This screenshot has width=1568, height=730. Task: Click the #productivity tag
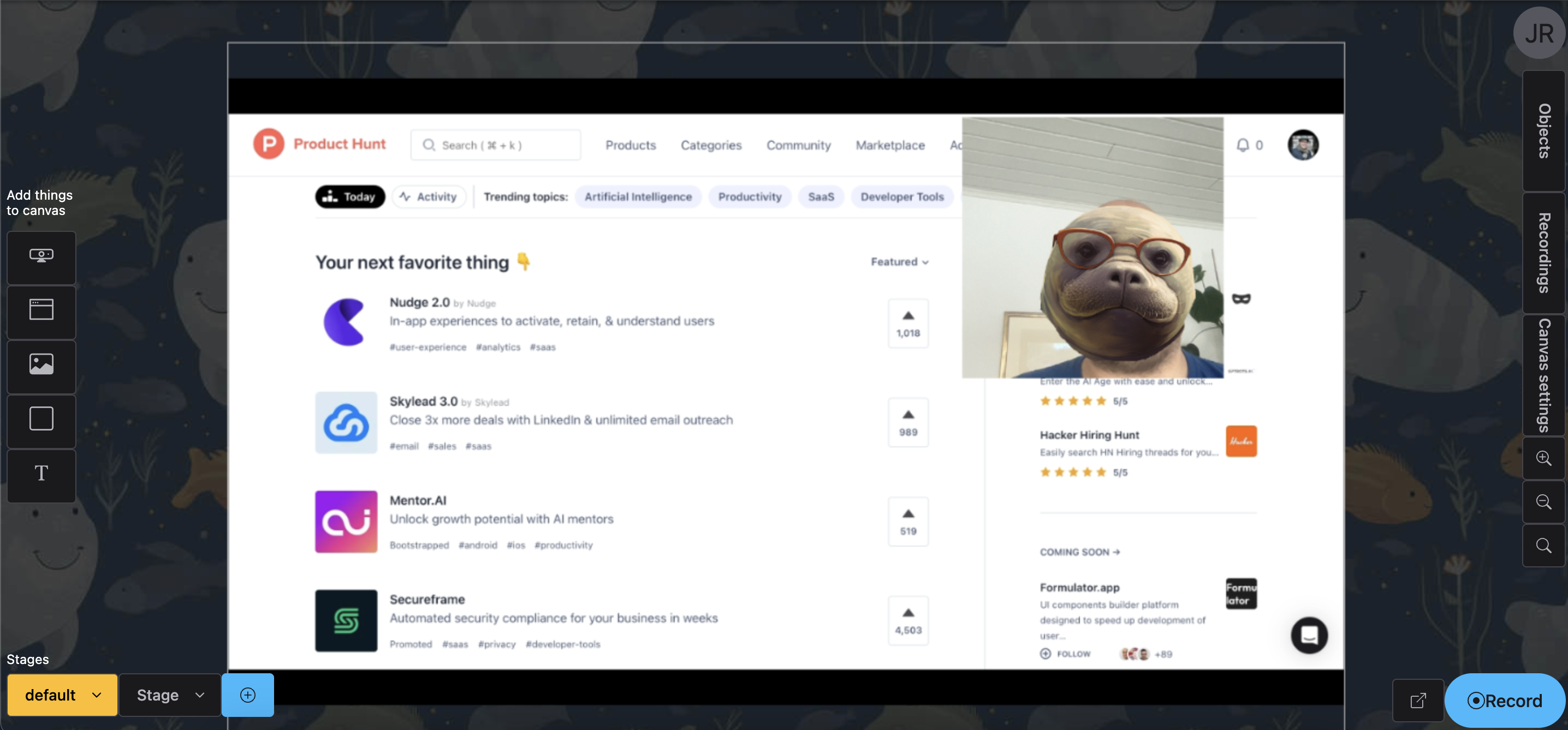[563, 545]
